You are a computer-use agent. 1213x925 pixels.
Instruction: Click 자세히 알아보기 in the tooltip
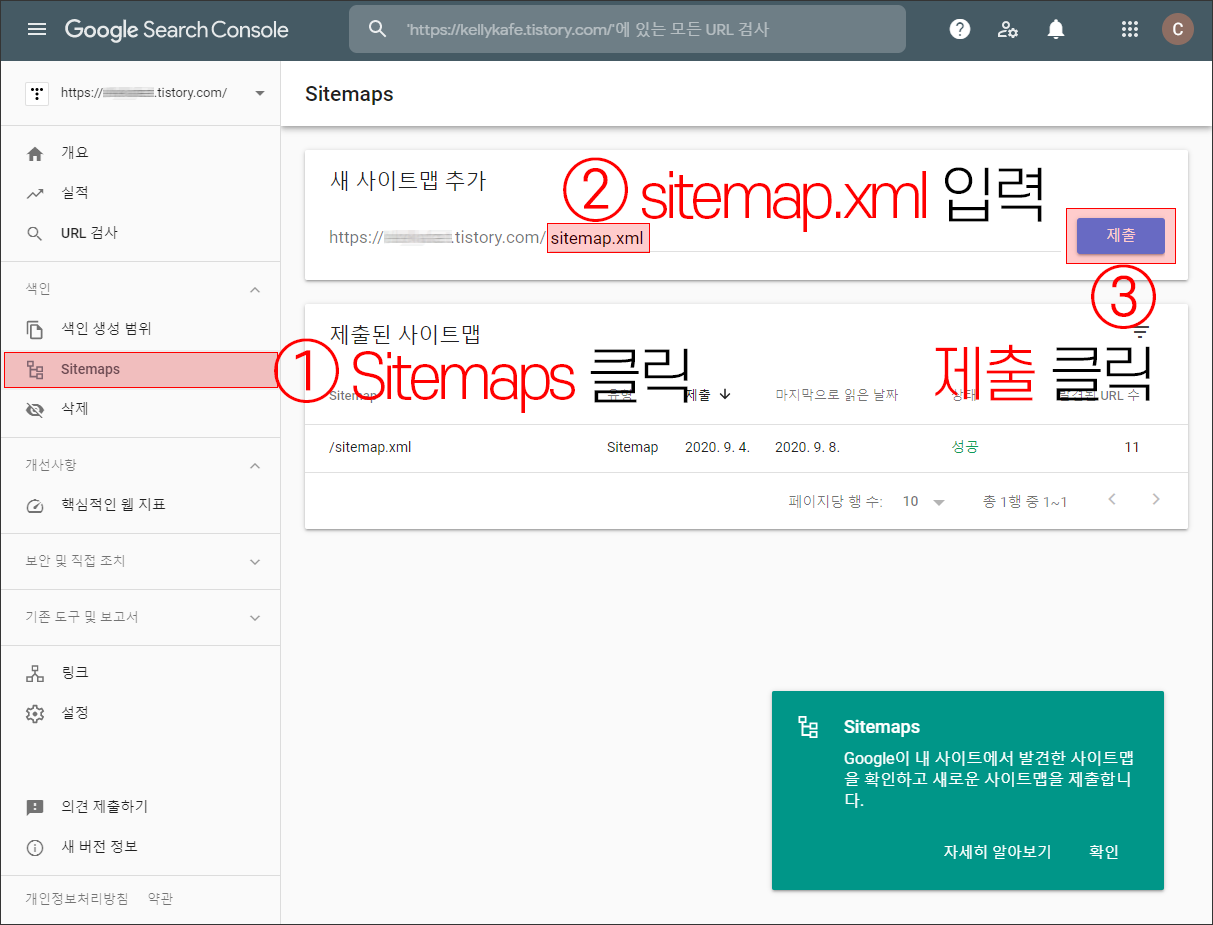coord(997,852)
